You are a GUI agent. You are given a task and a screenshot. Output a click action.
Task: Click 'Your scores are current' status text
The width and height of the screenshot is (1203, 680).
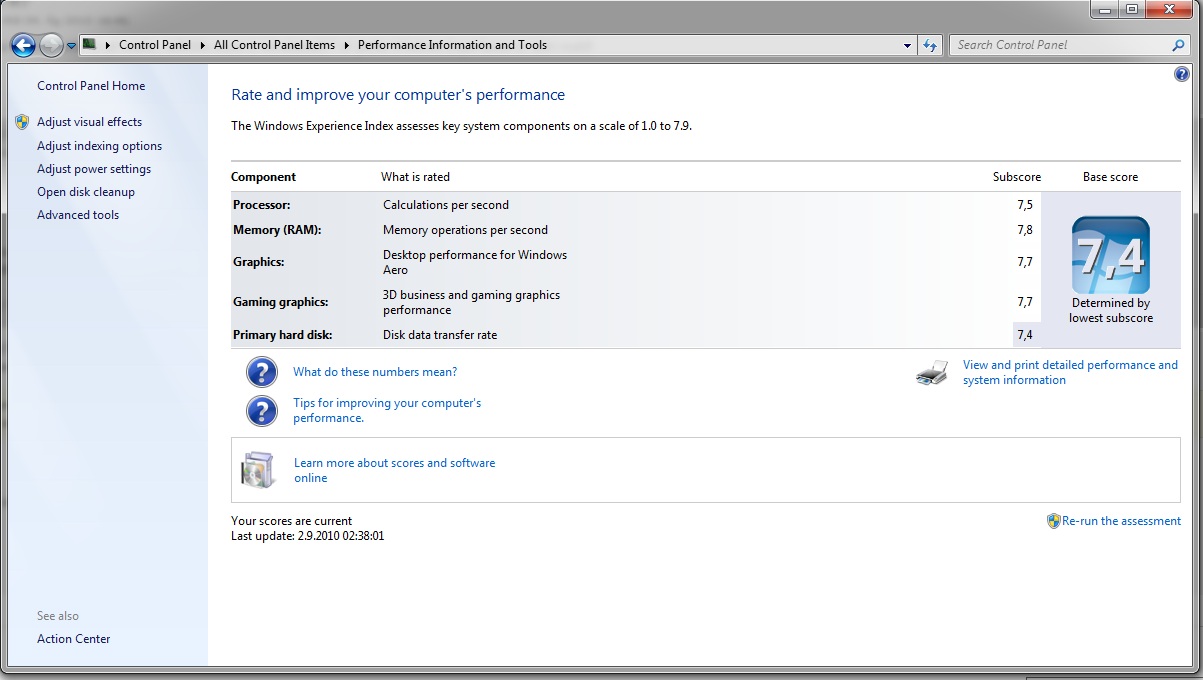click(x=292, y=521)
